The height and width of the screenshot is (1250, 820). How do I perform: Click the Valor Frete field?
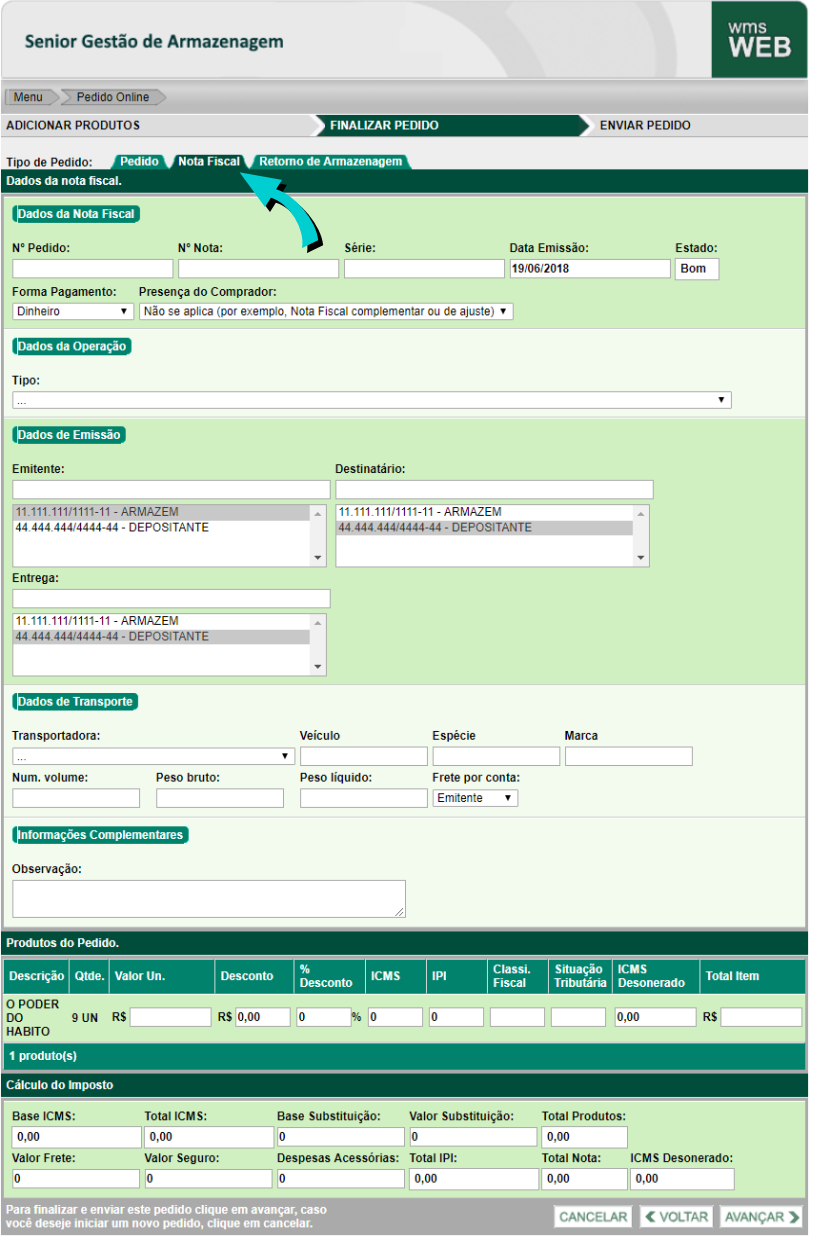[x=76, y=1179]
